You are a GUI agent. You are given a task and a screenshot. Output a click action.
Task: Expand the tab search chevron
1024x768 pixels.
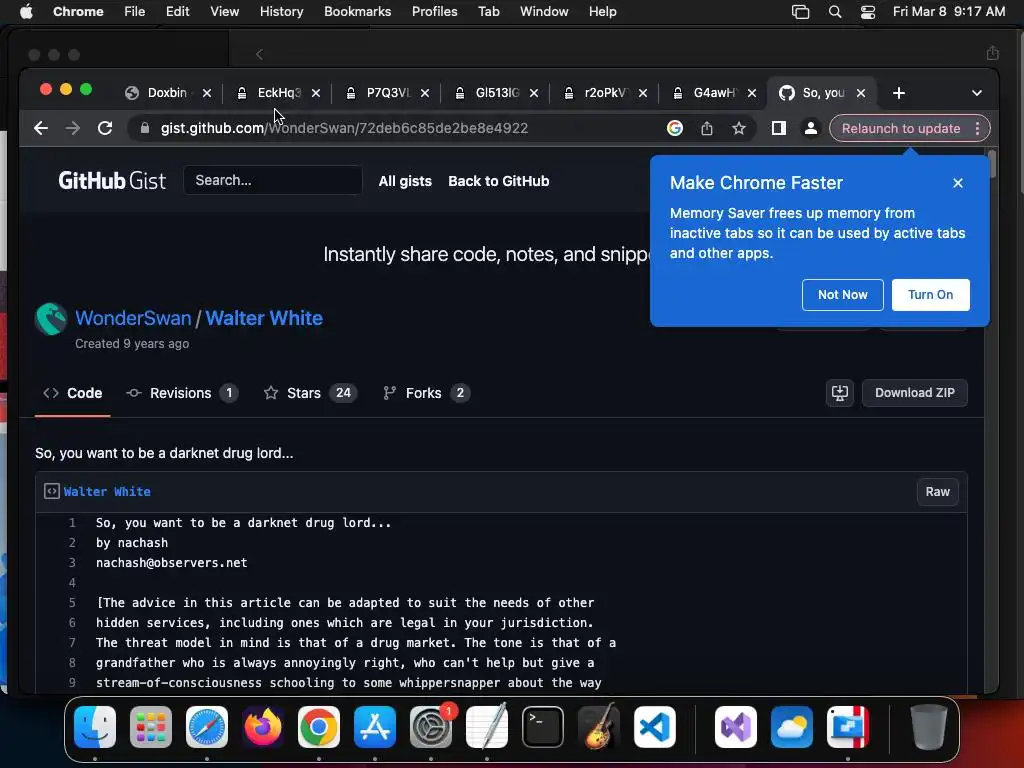[977, 93]
